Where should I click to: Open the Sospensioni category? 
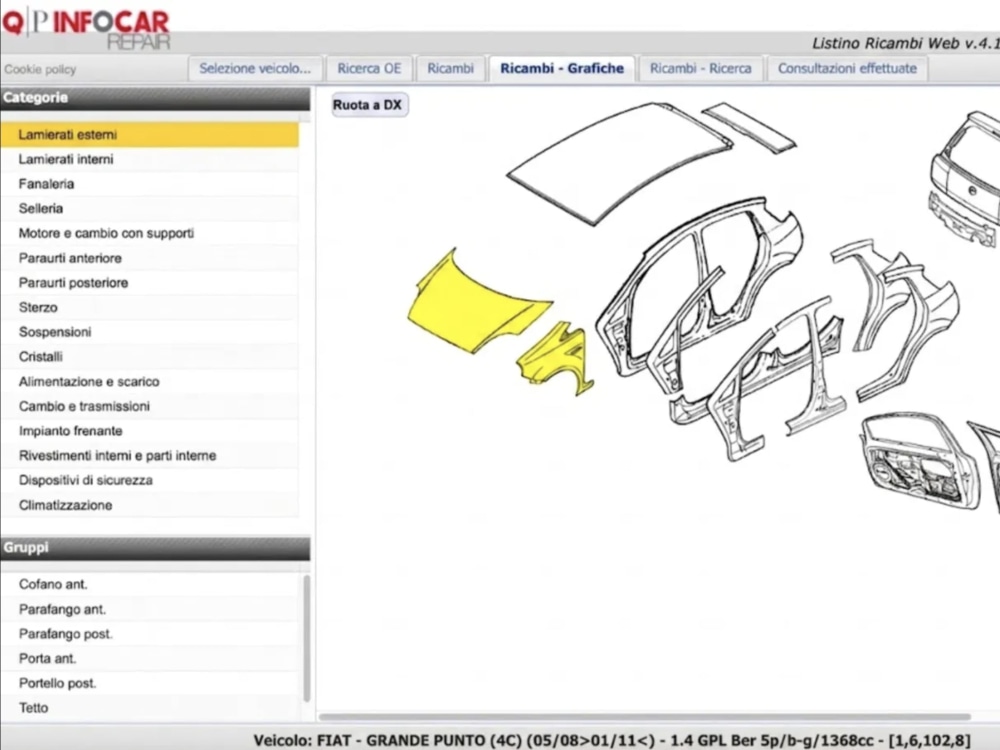(x=149, y=332)
